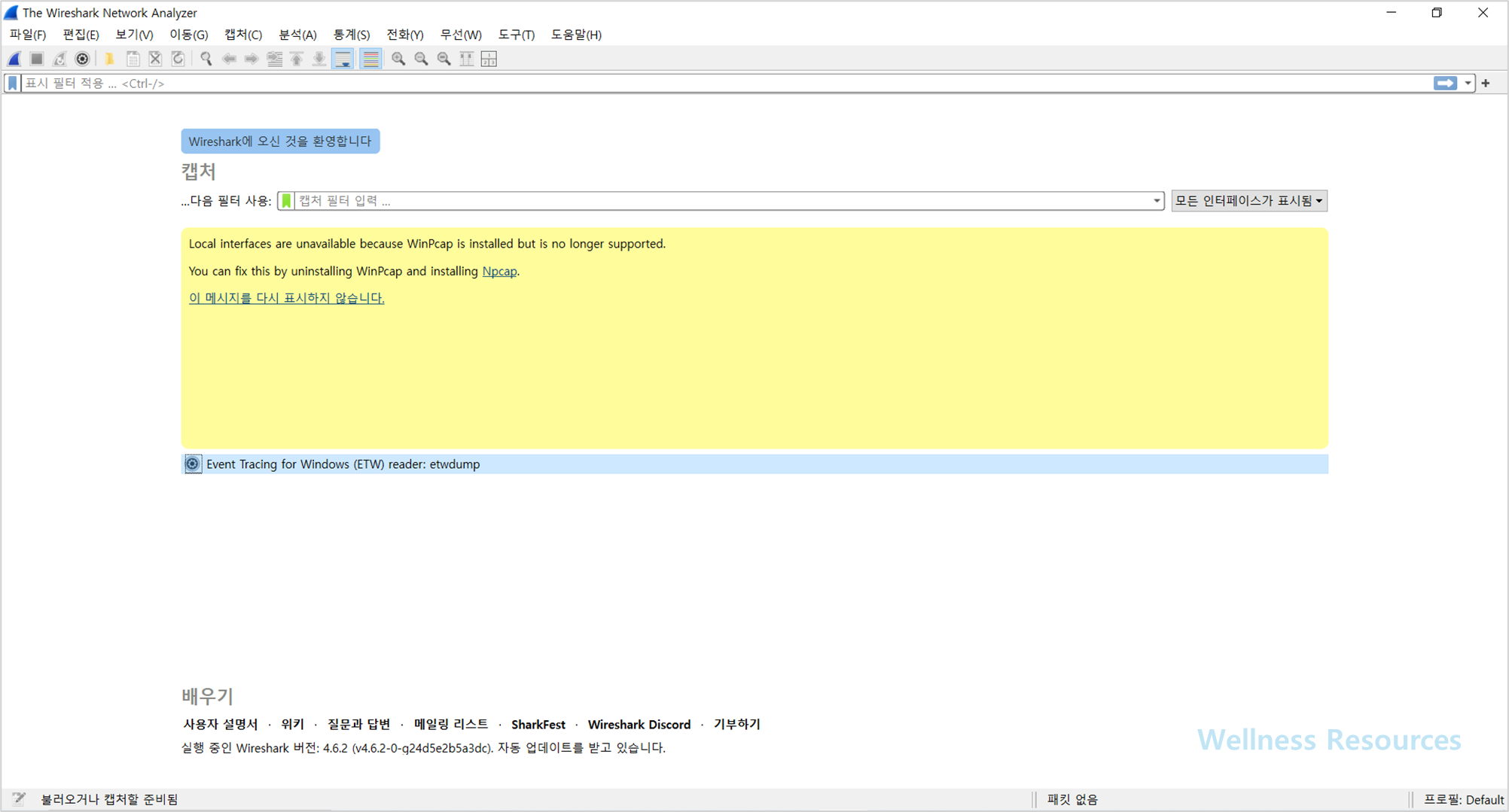Select the Event Tracing for Windows etwdump row
Screen dimensions: 1509x812
pyautogui.click(x=754, y=464)
